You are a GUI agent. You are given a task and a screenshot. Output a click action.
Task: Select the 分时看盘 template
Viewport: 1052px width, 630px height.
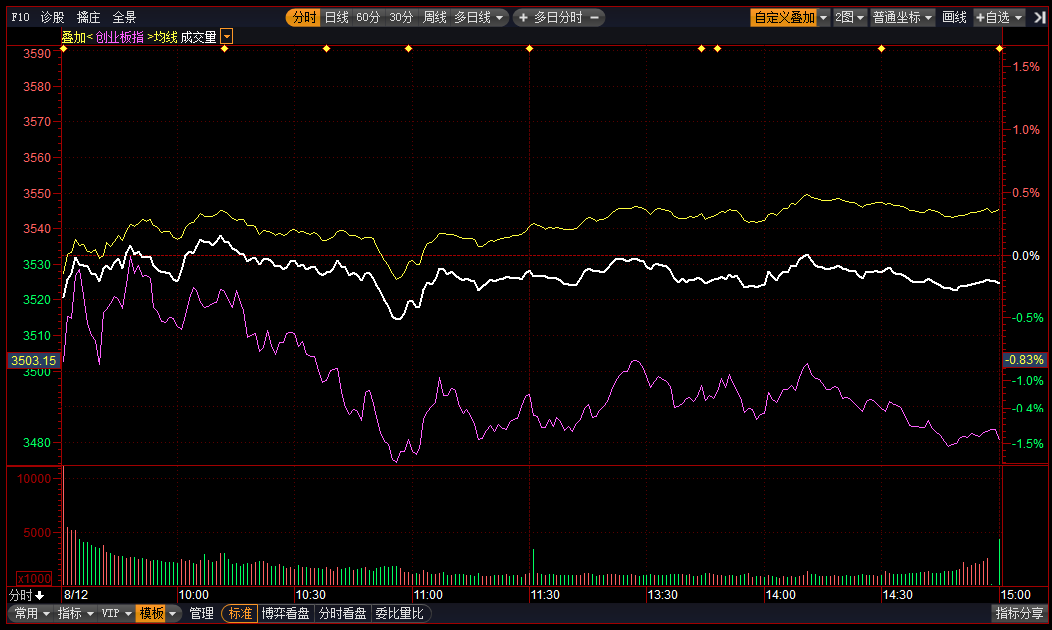pos(342,613)
